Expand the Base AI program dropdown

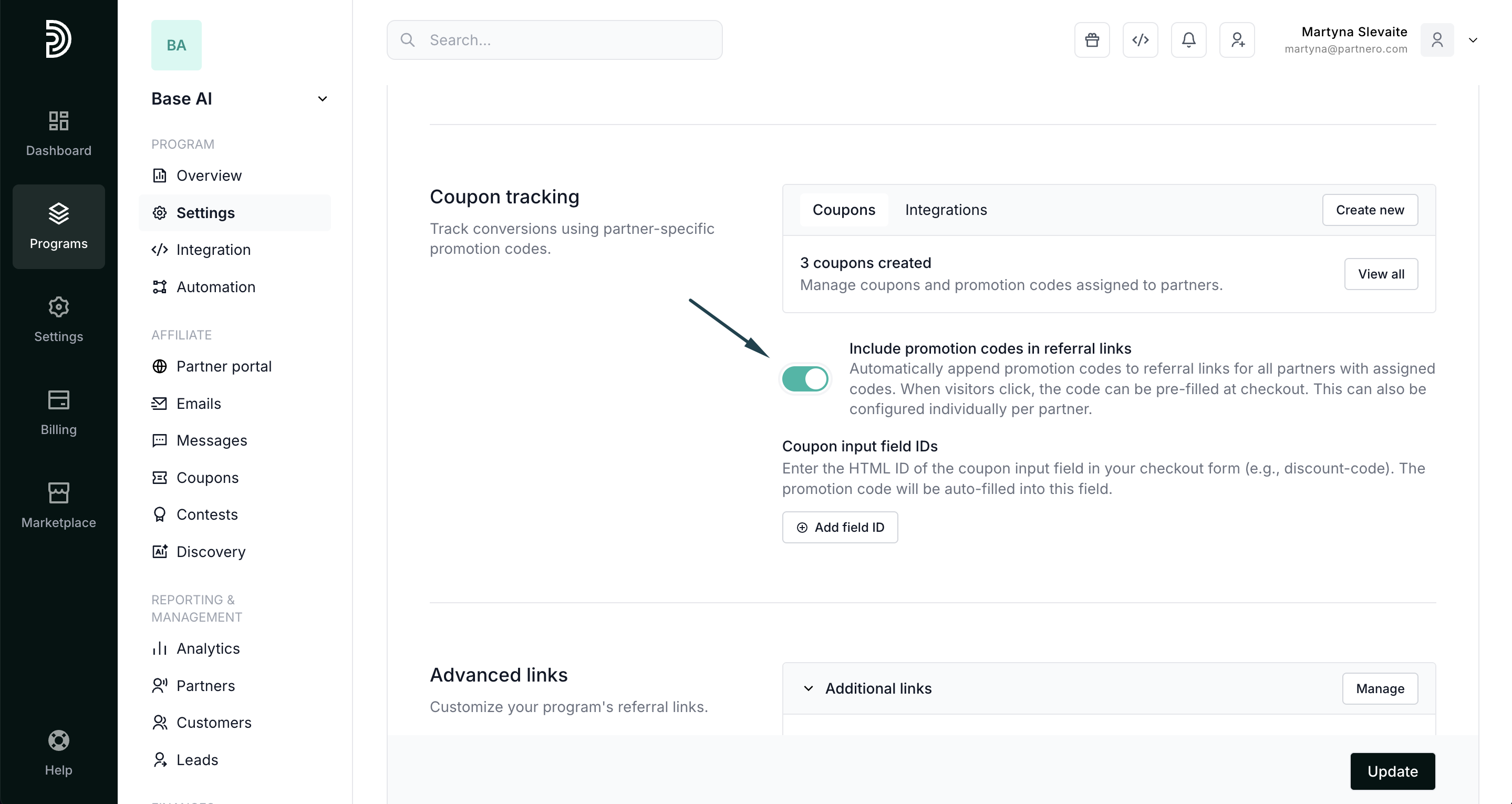point(322,99)
